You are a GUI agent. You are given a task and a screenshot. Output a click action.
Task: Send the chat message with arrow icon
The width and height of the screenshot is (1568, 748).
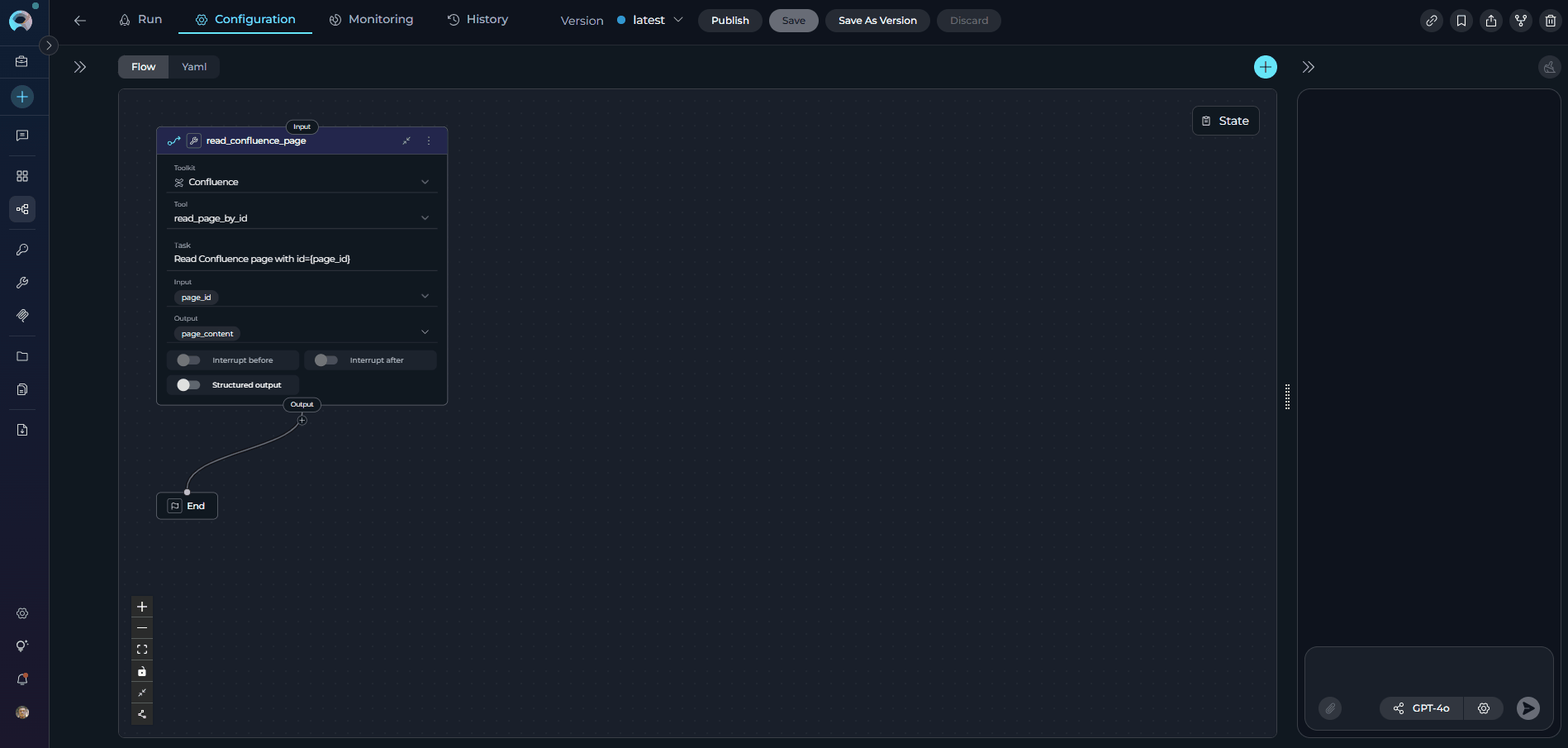(x=1528, y=708)
